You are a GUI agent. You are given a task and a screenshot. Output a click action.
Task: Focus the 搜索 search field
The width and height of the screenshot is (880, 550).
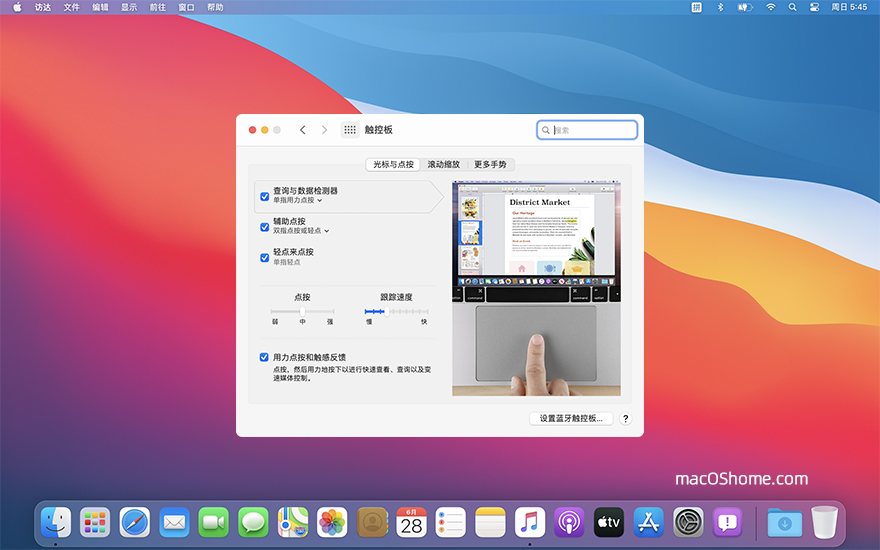click(x=587, y=130)
